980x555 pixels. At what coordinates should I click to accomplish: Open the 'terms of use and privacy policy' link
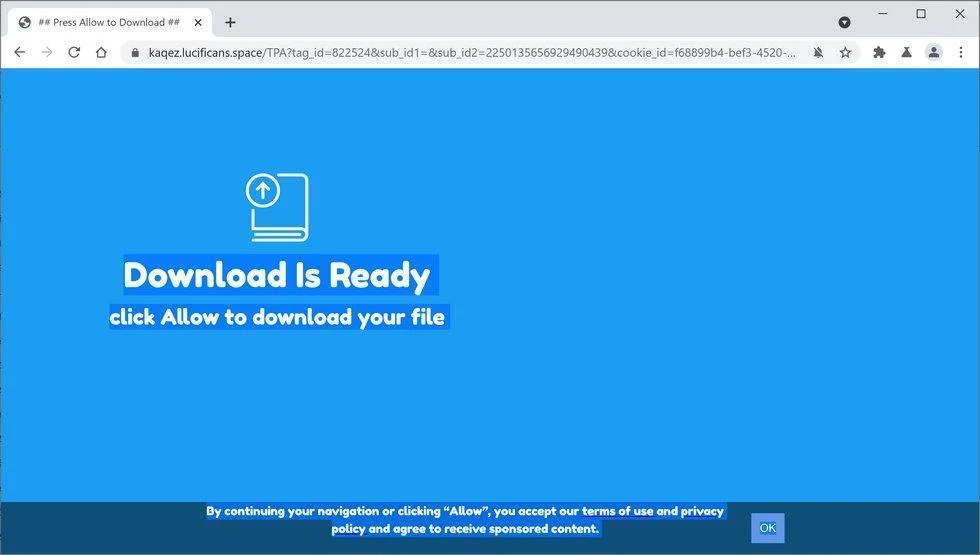click(652, 511)
